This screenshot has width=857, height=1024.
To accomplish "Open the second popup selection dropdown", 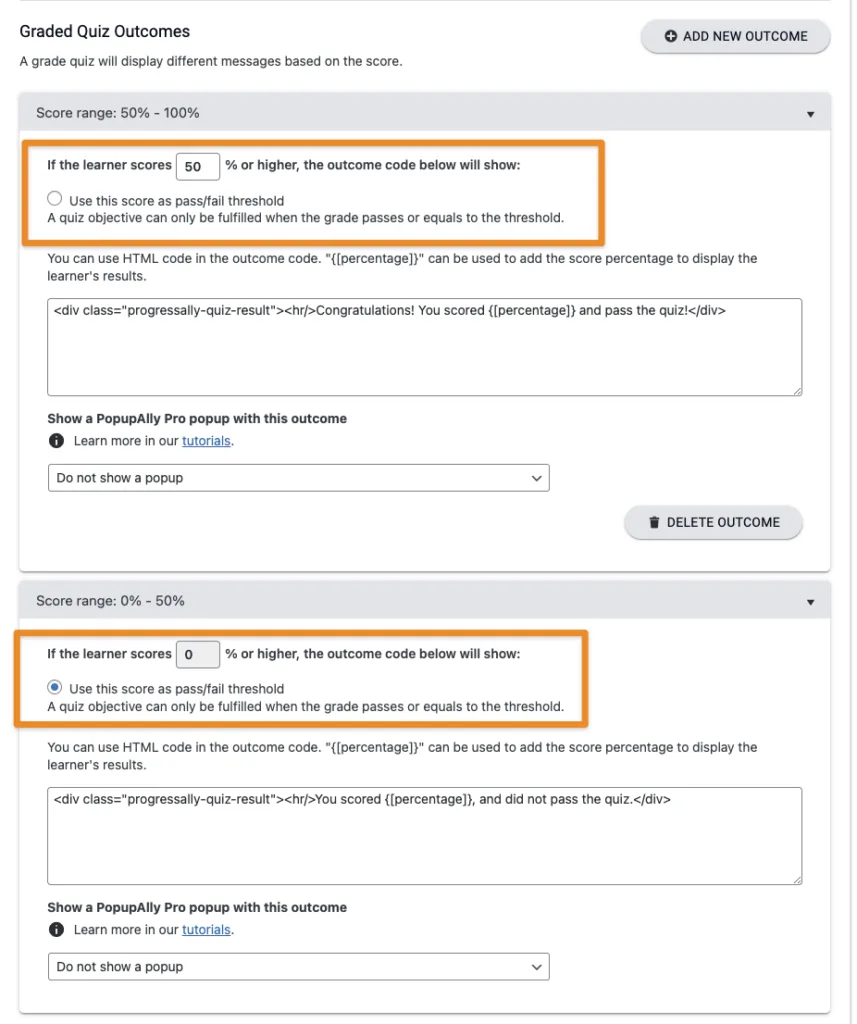I will (x=298, y=967).
